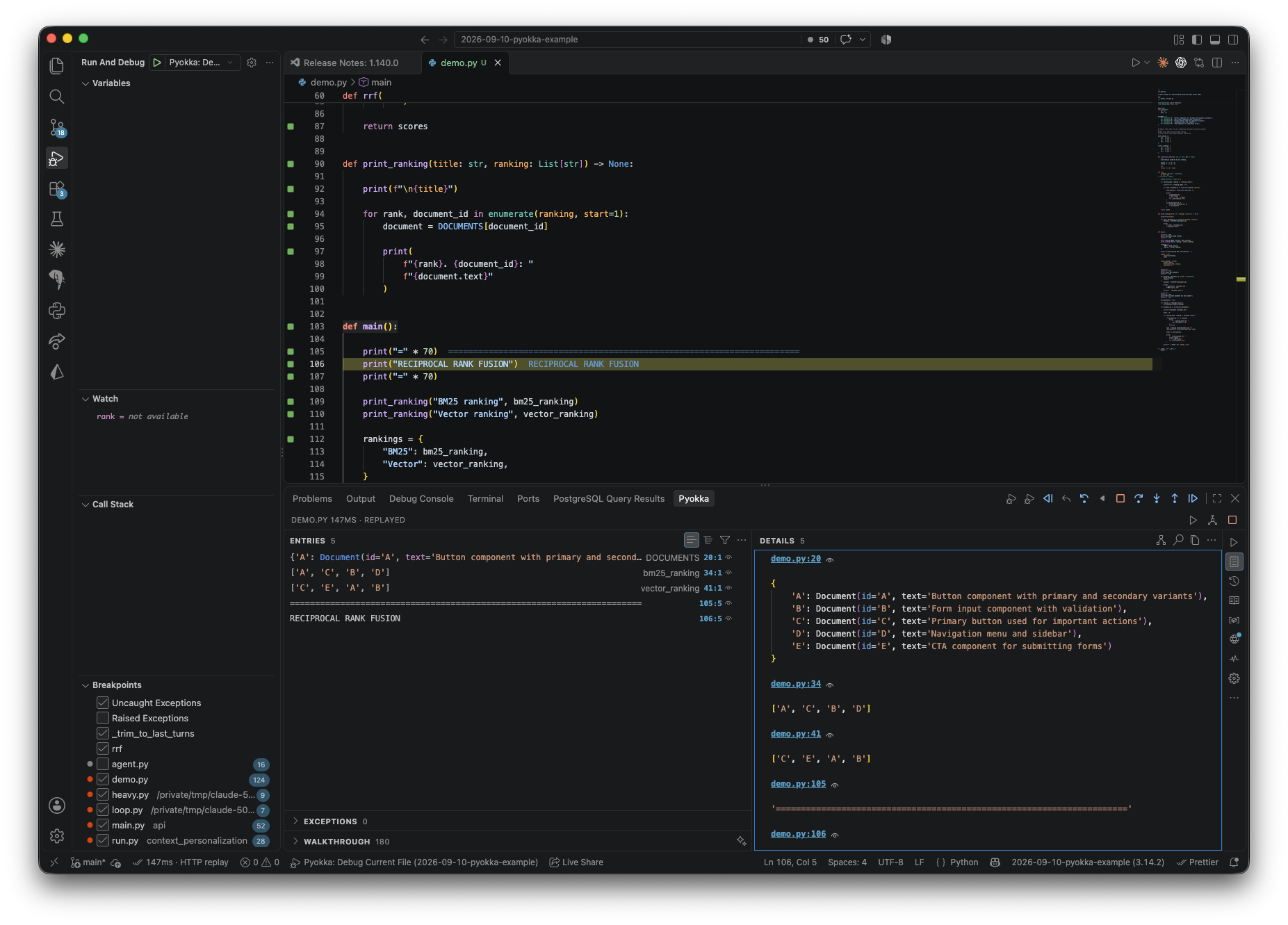Enable Raised Exceptions breakpoint checkbox

(103, 718)
